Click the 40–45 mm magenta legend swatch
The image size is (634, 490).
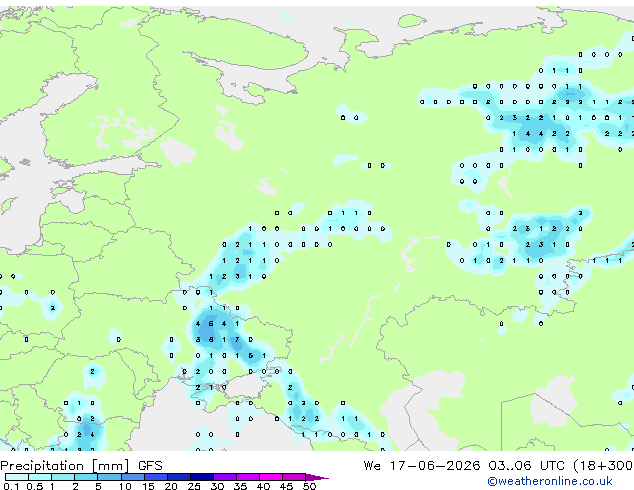pos(271,477)
